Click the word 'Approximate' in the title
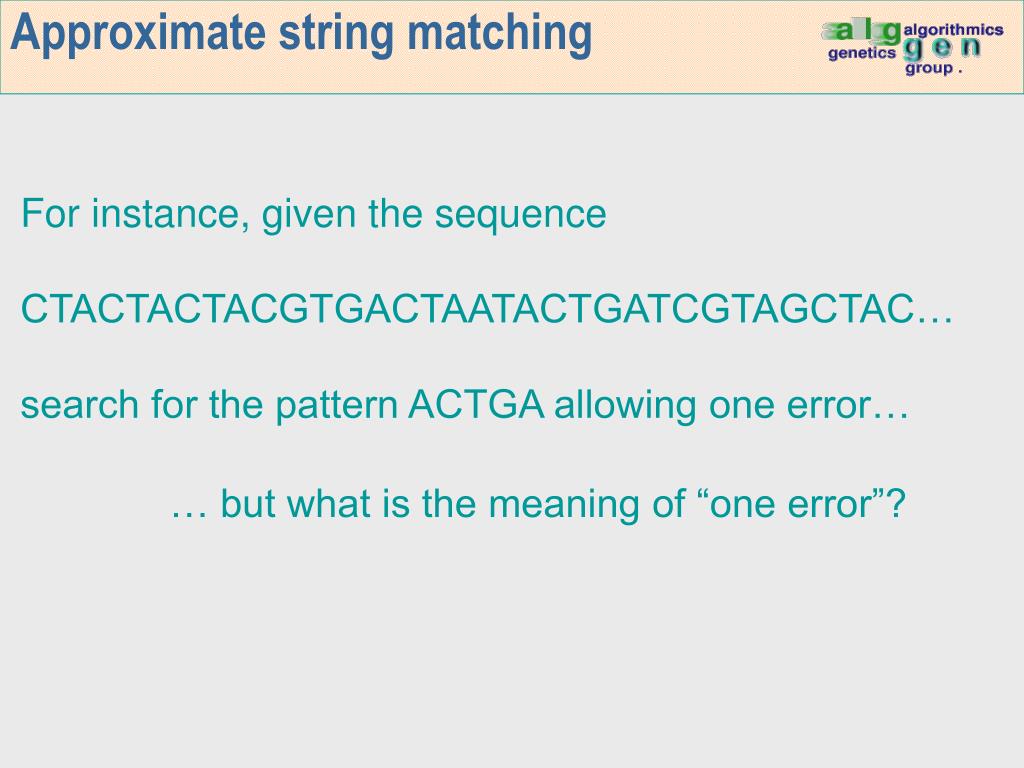This screenshot has width=1024, height=768. pos(138,33)
